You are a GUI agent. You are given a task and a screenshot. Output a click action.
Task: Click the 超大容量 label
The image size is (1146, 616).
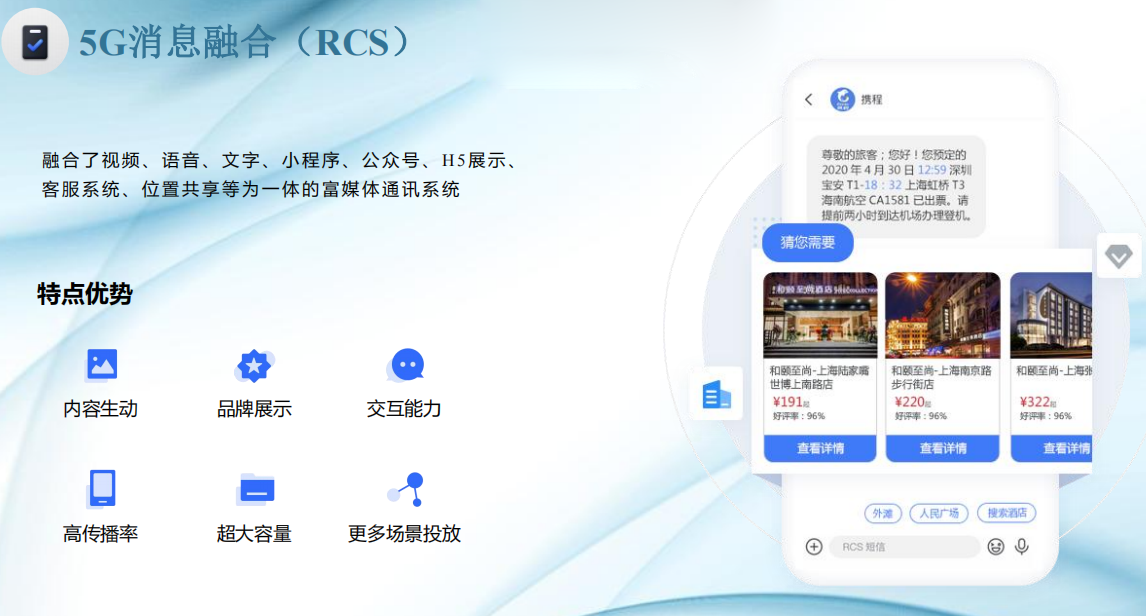pos(254,533)
